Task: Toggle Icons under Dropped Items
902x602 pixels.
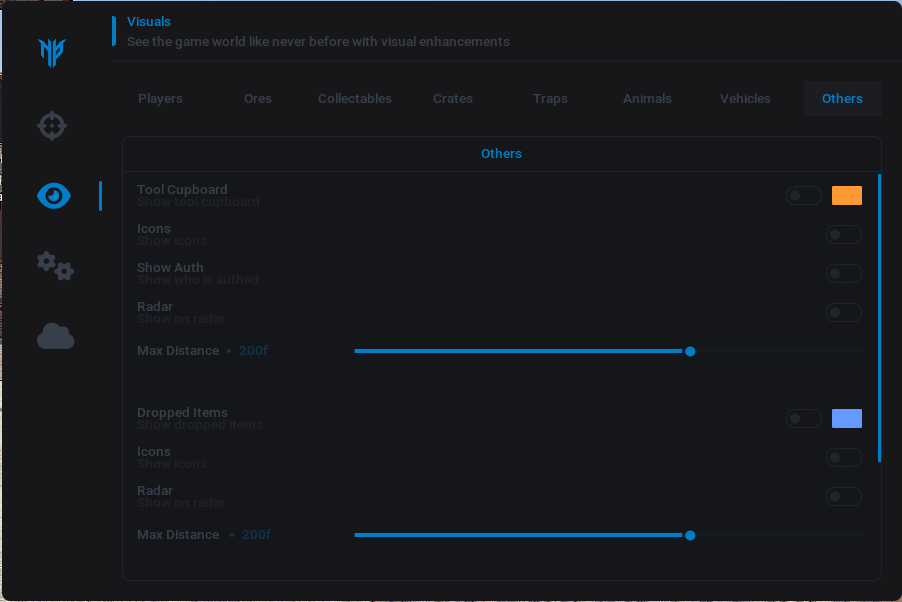Action: click(843, 458)
